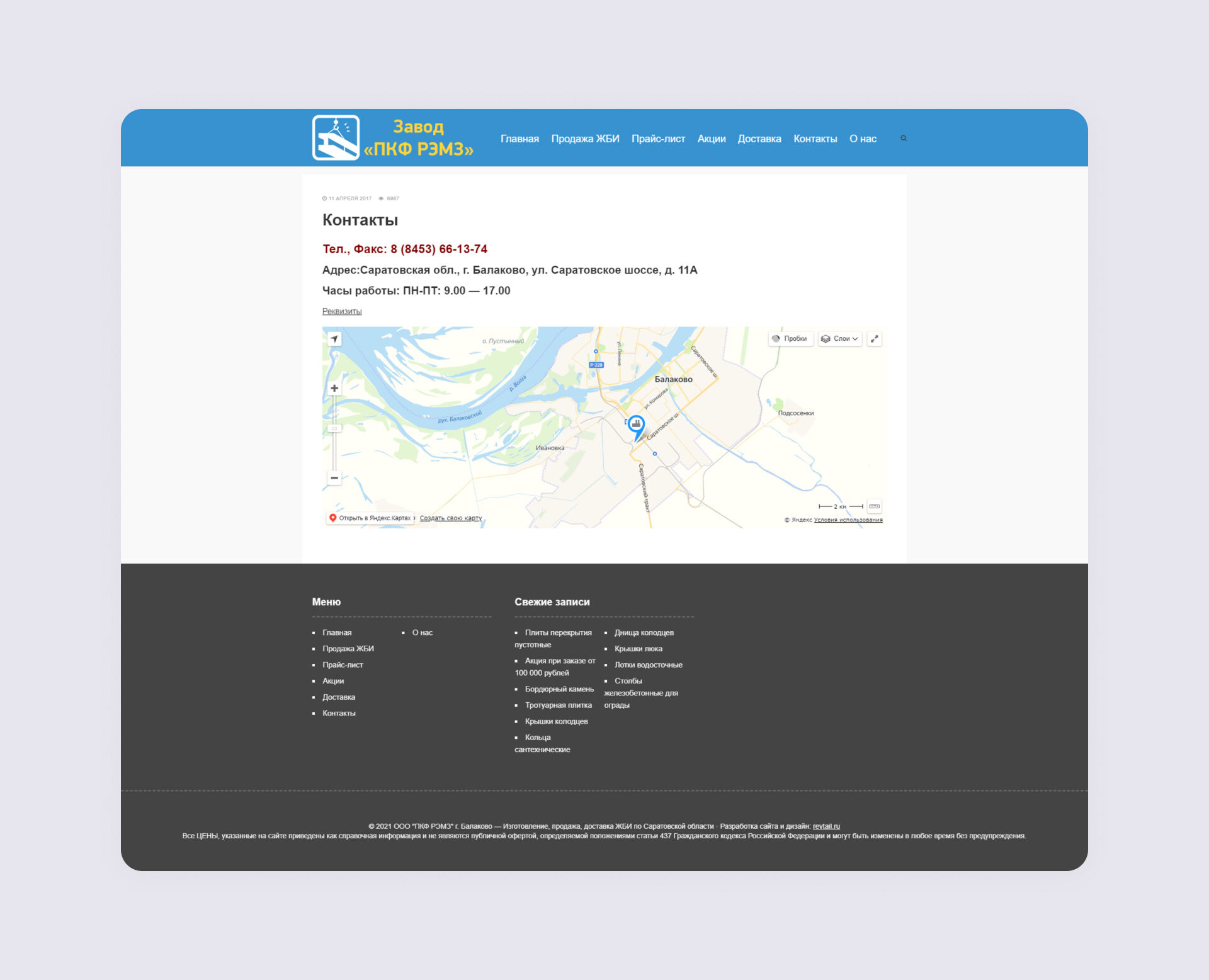Click the Реквизиты link
Viewport: 1209px width, 980px height.
pos(342,311)
